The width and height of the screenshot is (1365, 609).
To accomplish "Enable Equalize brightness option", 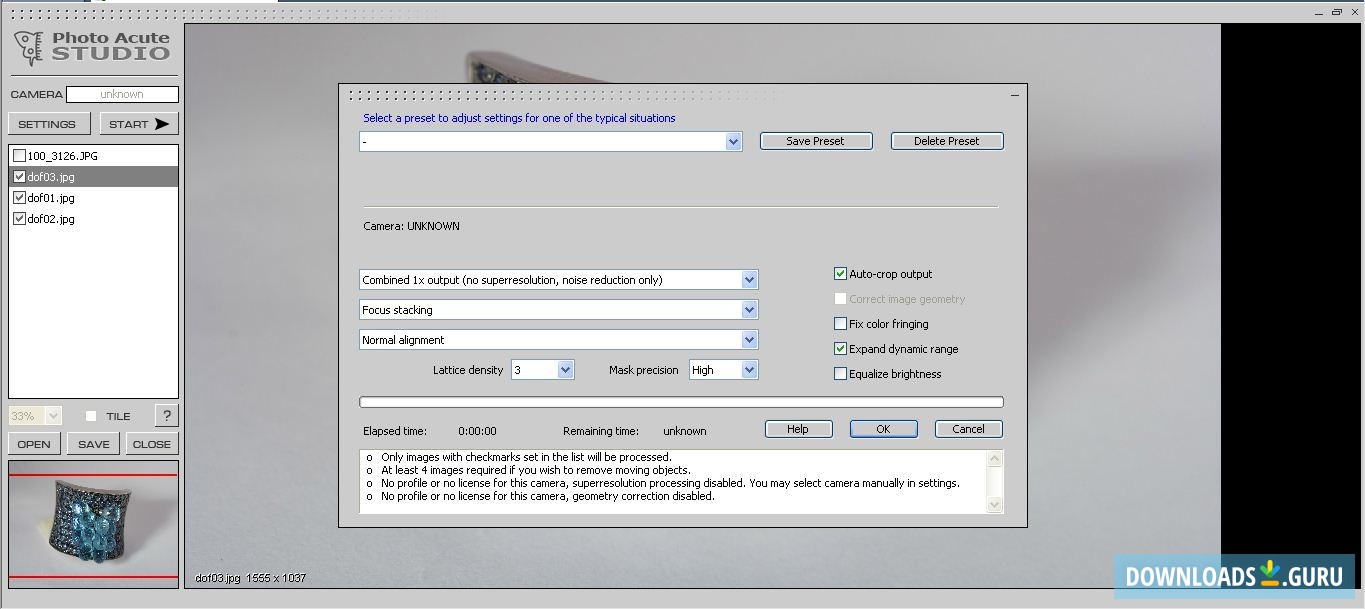I will 841,374.
